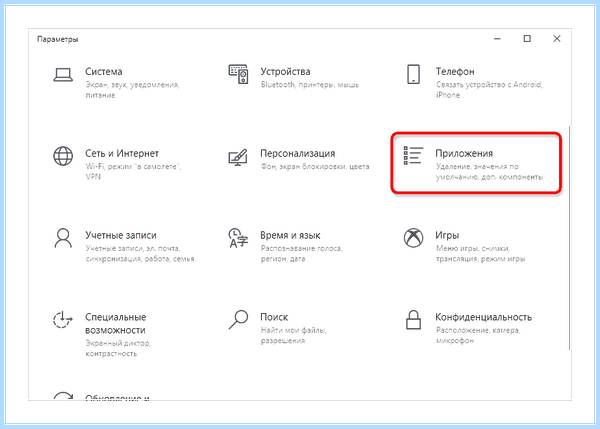
Task: Click the text 'Фон, экран блокировки, цвета'
Action: pos(315,166)
